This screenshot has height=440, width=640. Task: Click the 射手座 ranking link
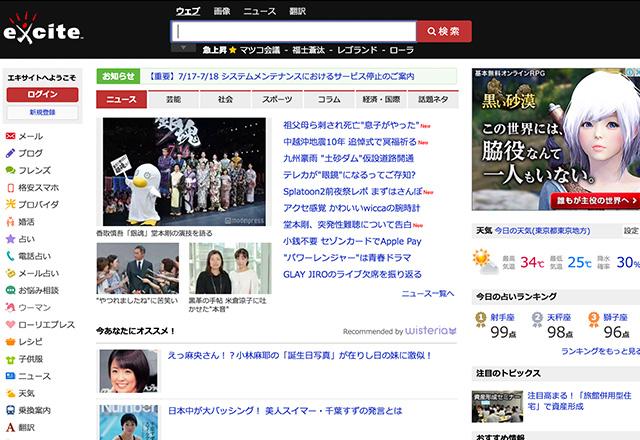502,317
